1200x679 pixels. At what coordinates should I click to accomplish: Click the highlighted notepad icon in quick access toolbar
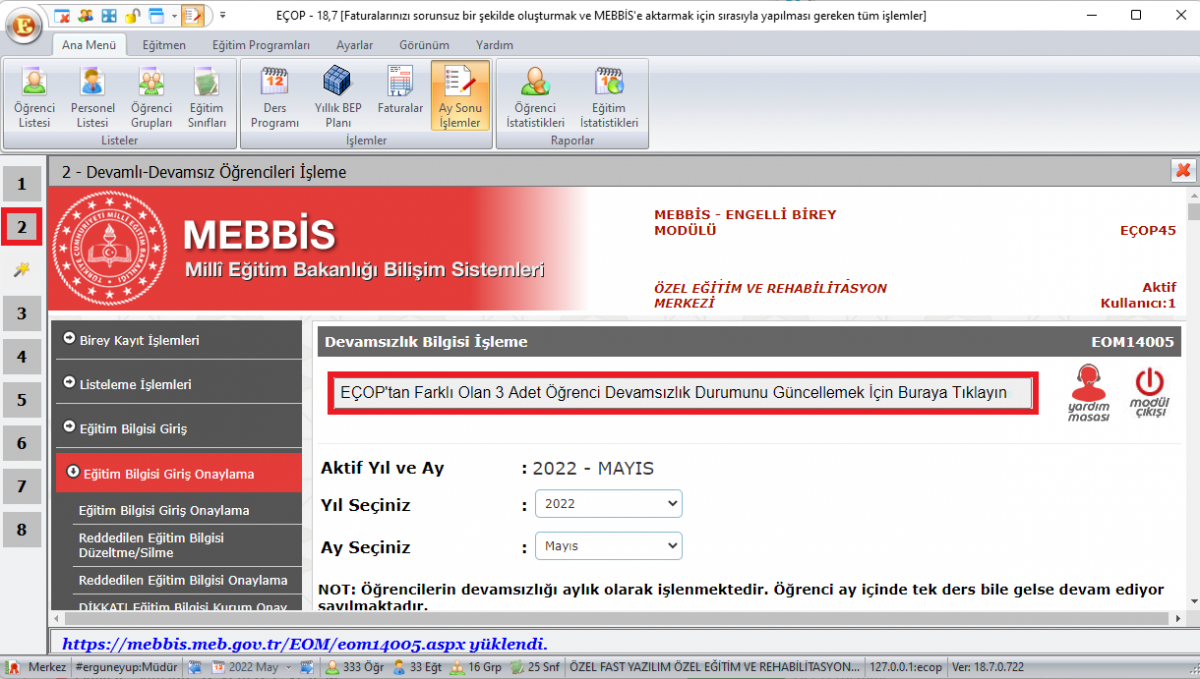click(x=194, y=16)
